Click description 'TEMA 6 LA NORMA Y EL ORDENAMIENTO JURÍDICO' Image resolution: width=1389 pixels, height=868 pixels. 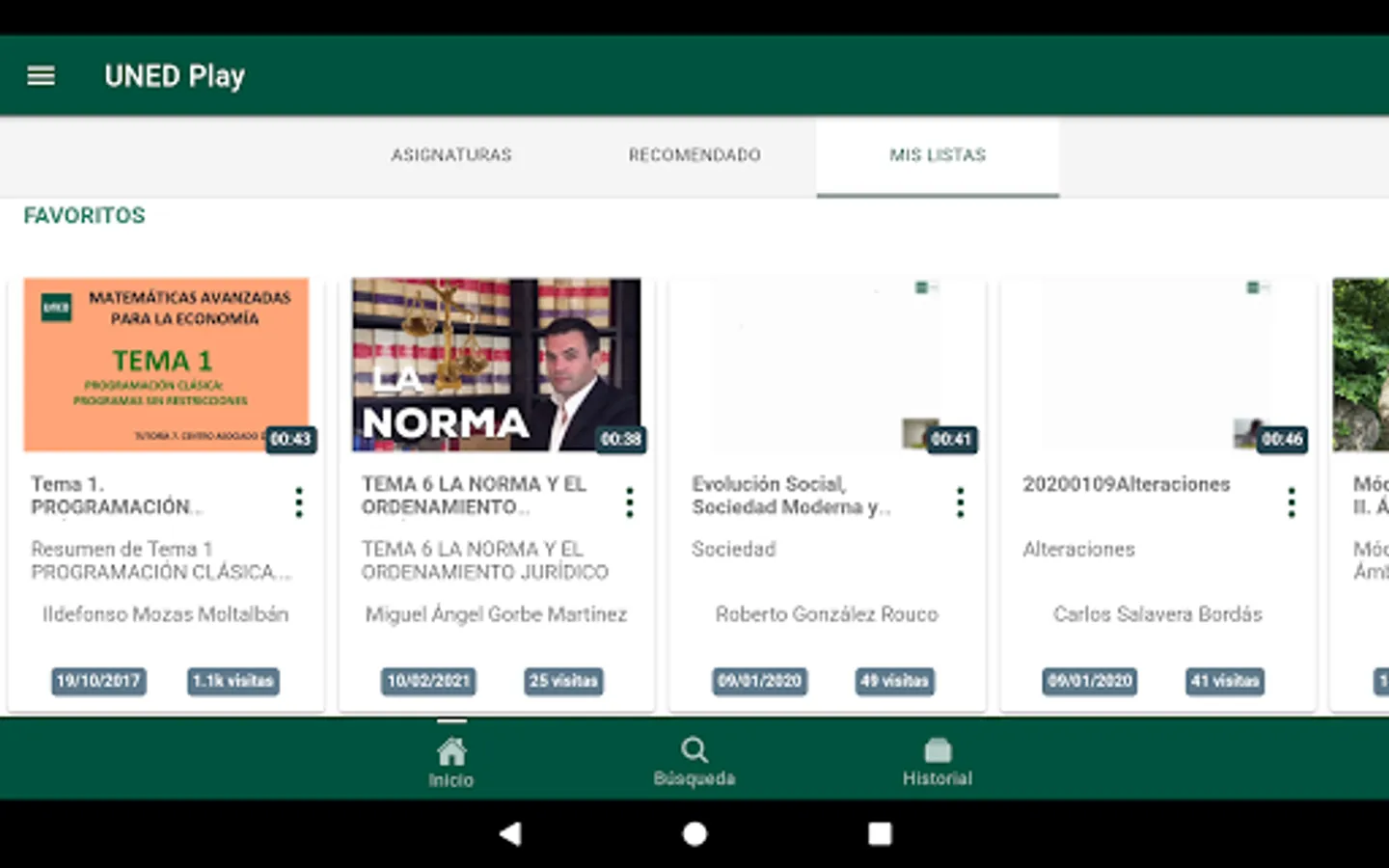click(x=485, y=560)
